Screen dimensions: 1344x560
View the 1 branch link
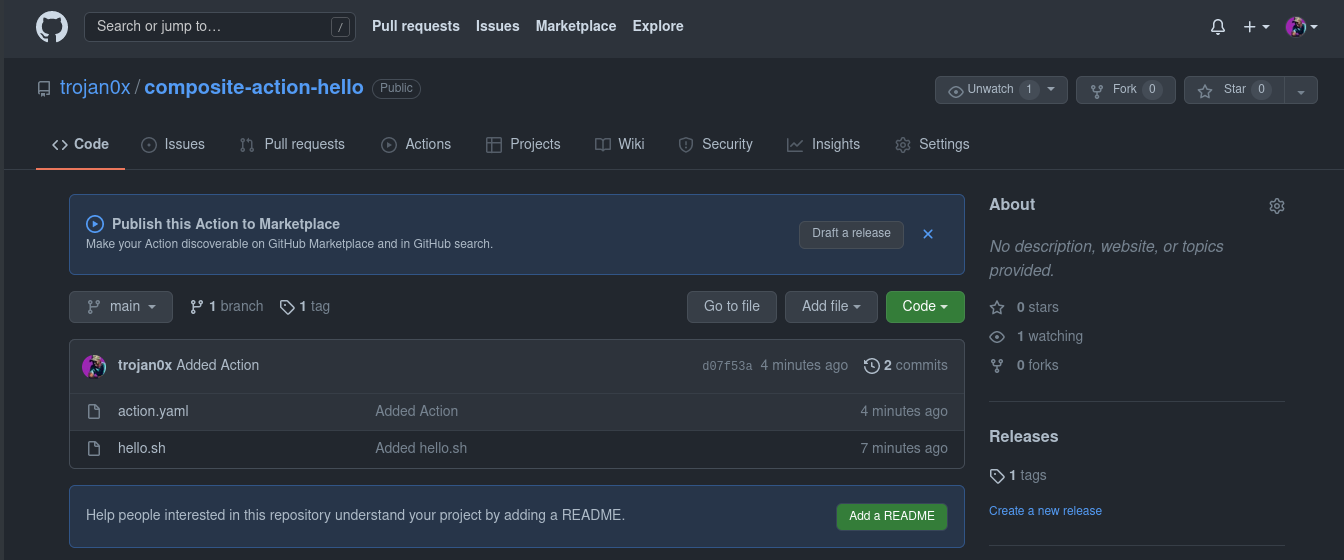coord(227,307)
